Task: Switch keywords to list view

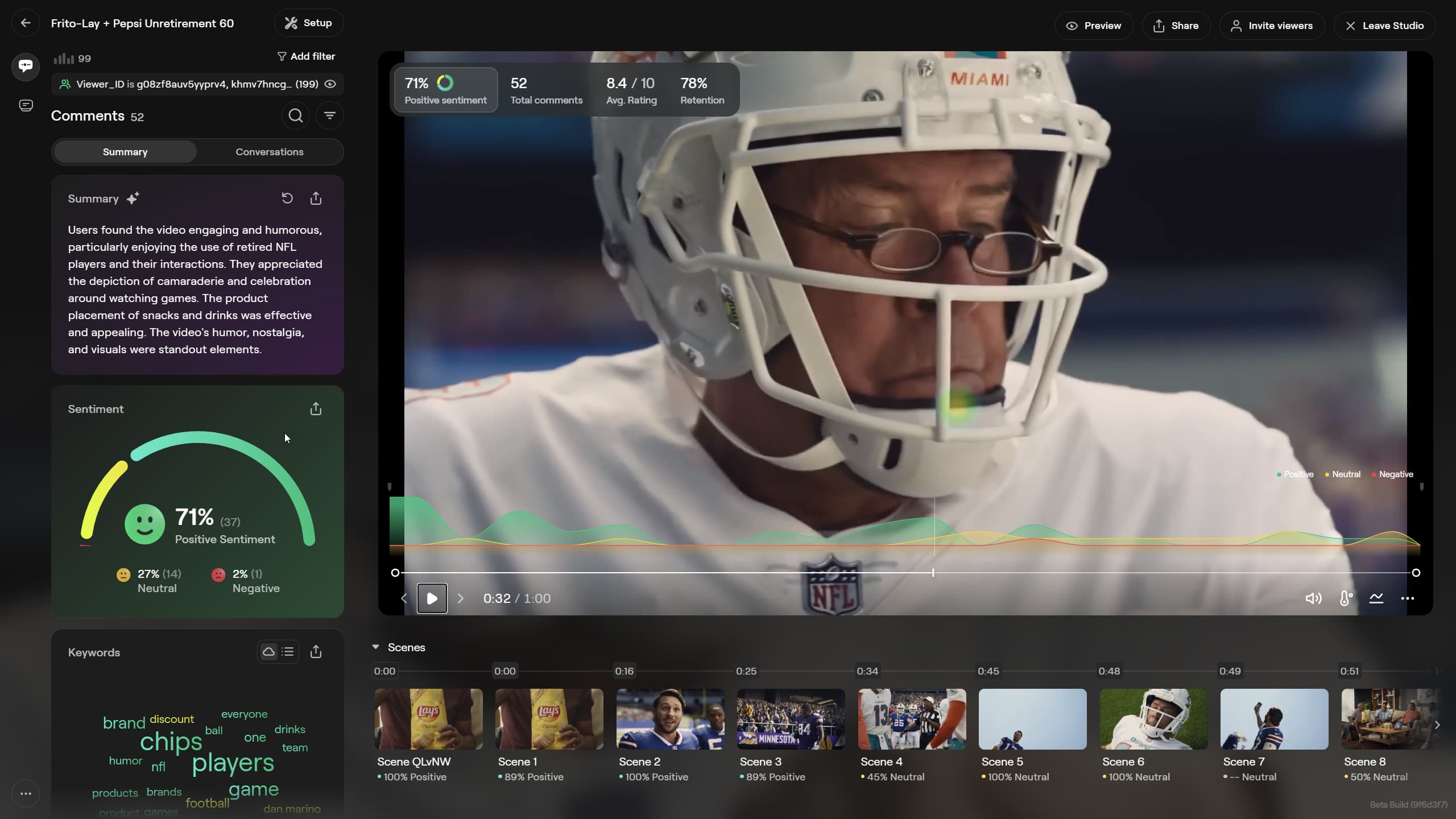Action: (x=288, y=652)
